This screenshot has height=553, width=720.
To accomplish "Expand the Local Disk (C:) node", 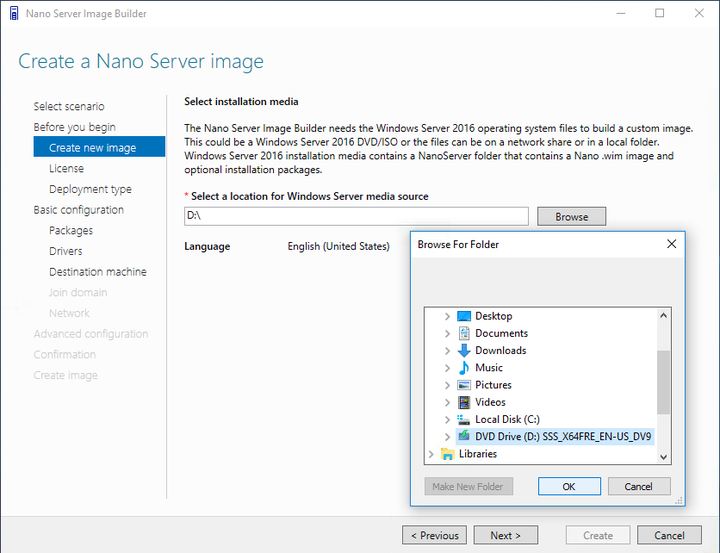I will coord(447,419).
